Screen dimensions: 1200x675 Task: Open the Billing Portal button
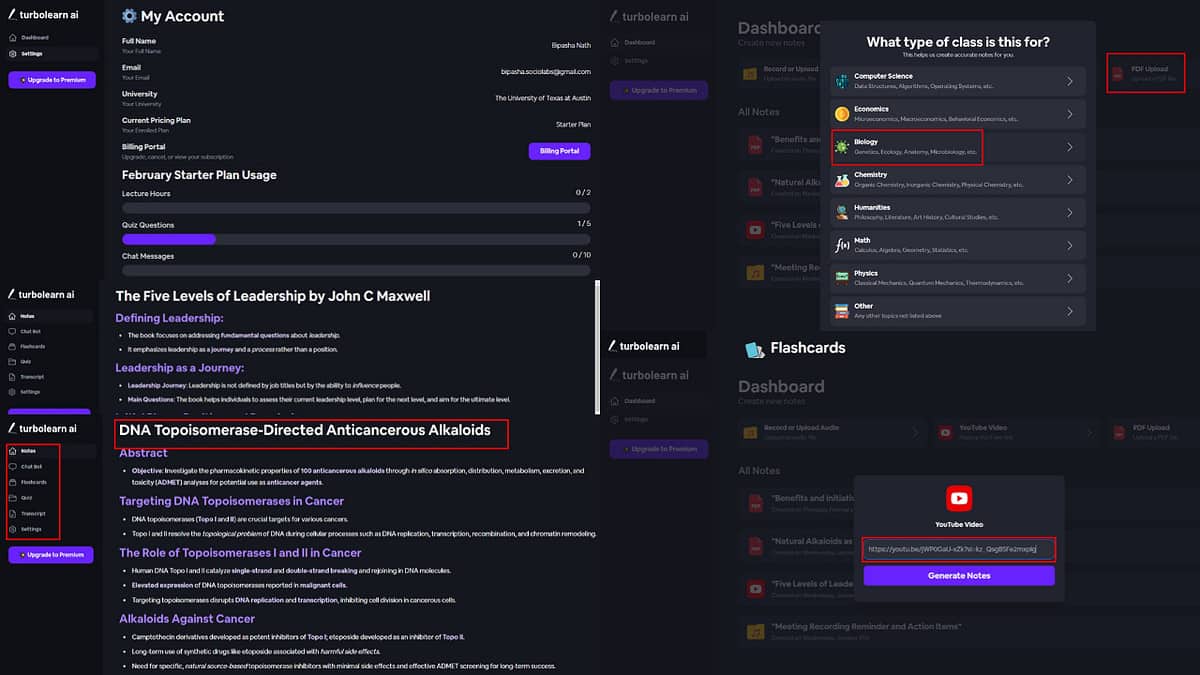click(559, 151)
